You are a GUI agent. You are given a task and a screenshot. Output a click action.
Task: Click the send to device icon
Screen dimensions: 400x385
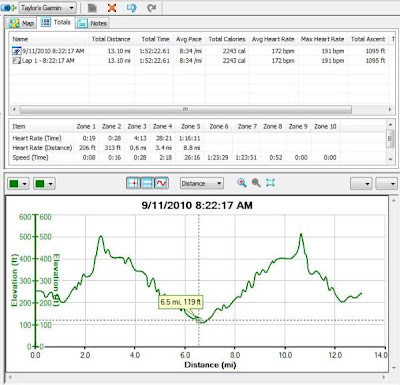coord(132,8)
